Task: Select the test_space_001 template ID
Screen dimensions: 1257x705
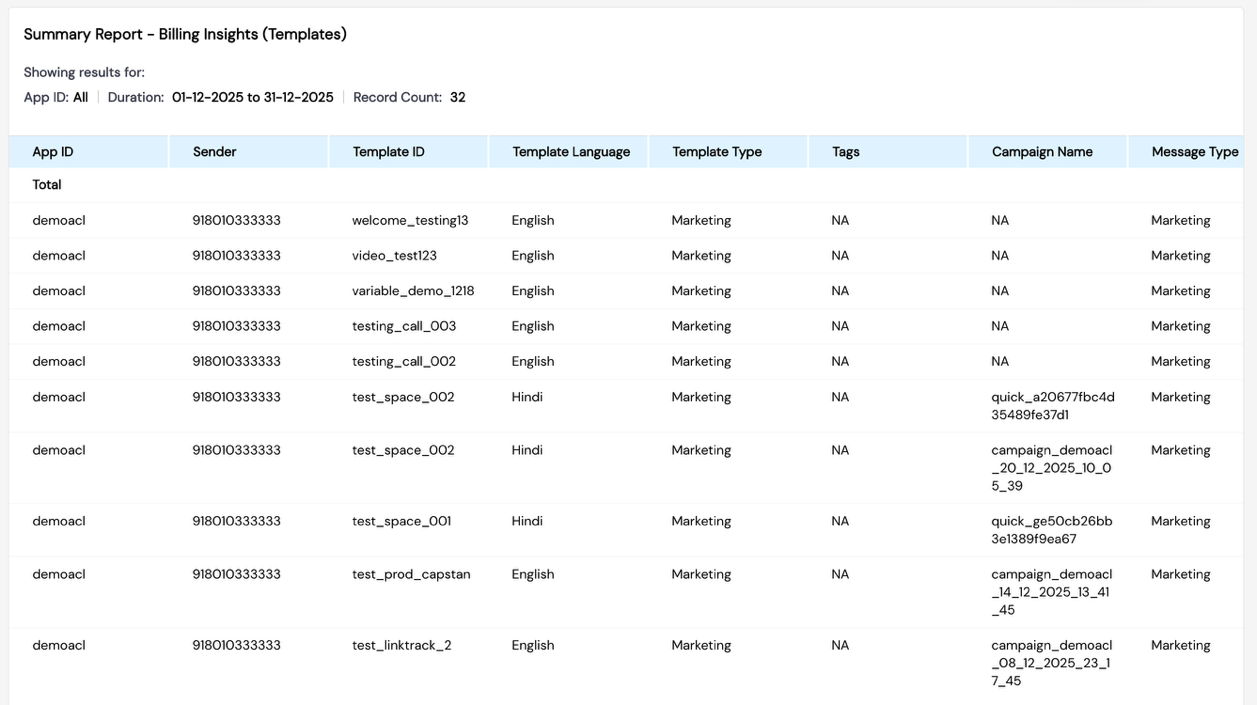Action: [401, 521]
